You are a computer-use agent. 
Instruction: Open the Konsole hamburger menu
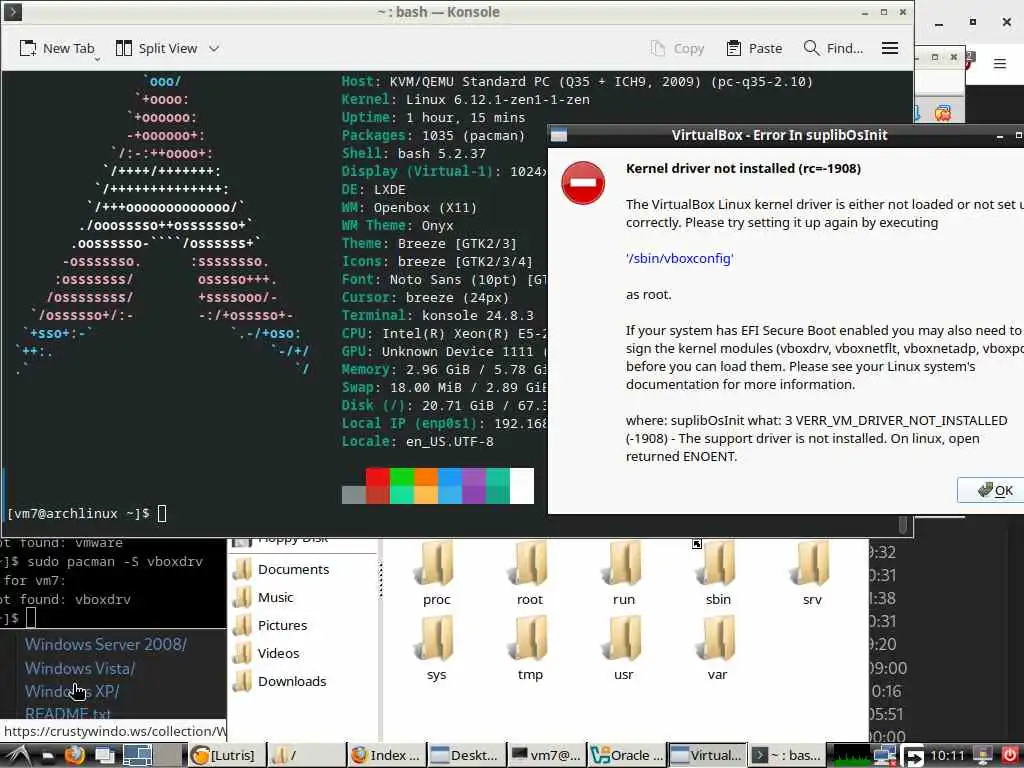coord(889,48)
